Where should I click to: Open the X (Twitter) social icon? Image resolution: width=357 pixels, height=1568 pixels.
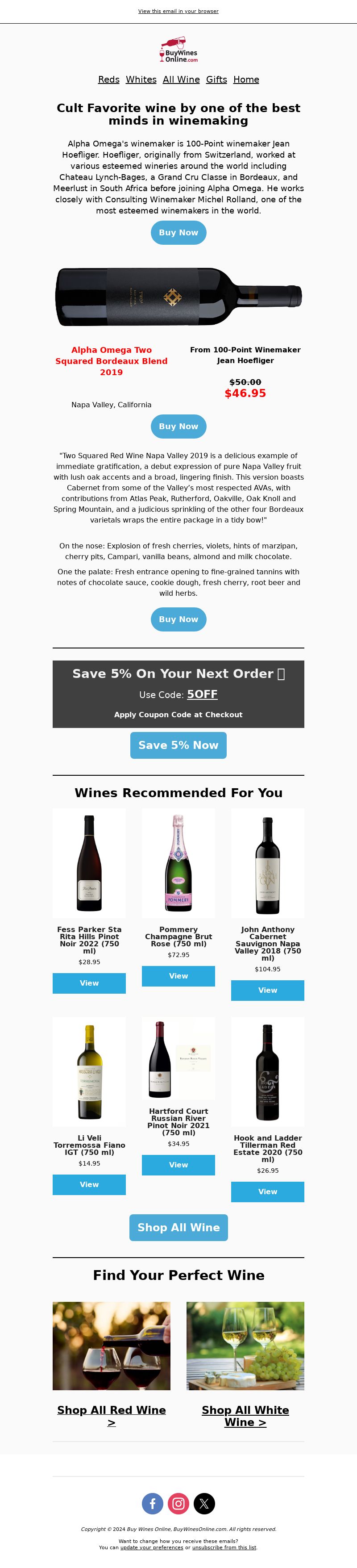pyautogui.click(x=204, y=1504)
